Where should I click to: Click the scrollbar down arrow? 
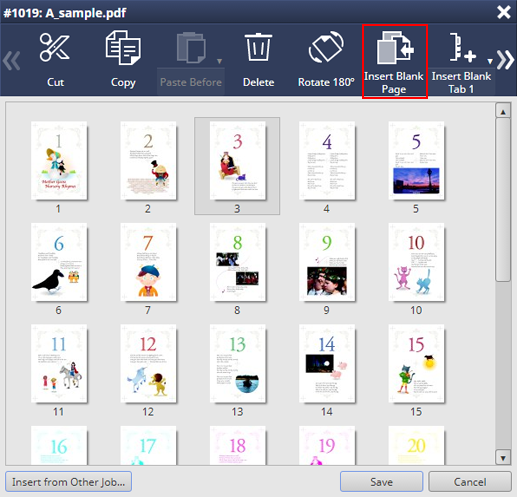(x=503, y=457)
